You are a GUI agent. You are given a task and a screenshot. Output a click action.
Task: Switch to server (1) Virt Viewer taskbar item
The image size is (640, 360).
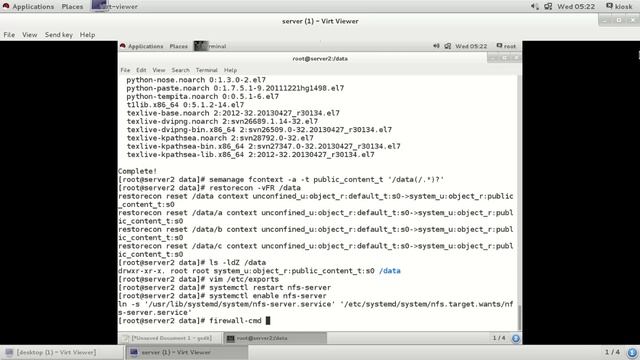click(187, 352)
